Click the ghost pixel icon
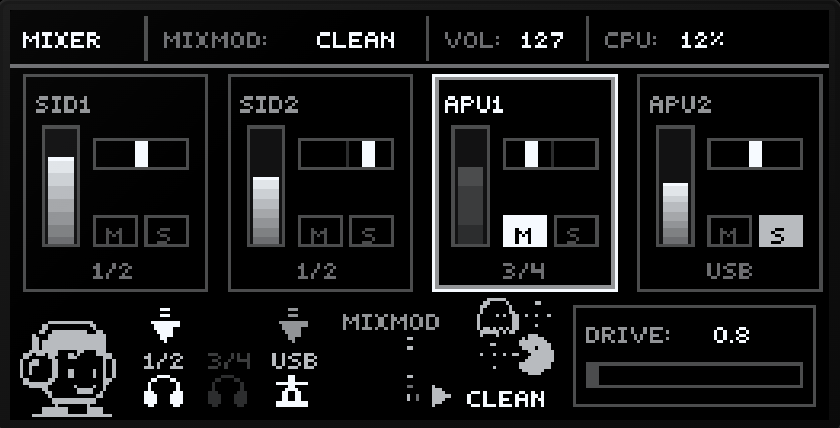 pyautogui.click(x=497, y=317)
